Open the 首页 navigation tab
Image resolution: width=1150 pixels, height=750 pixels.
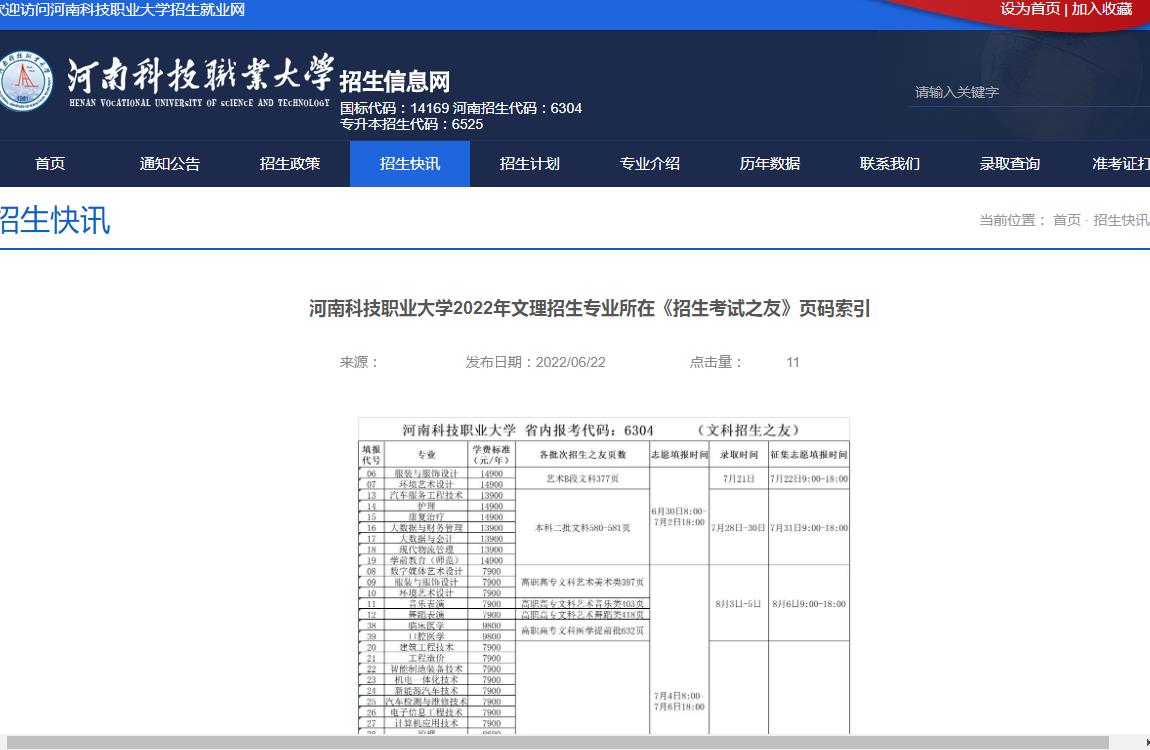pos(50,163)
